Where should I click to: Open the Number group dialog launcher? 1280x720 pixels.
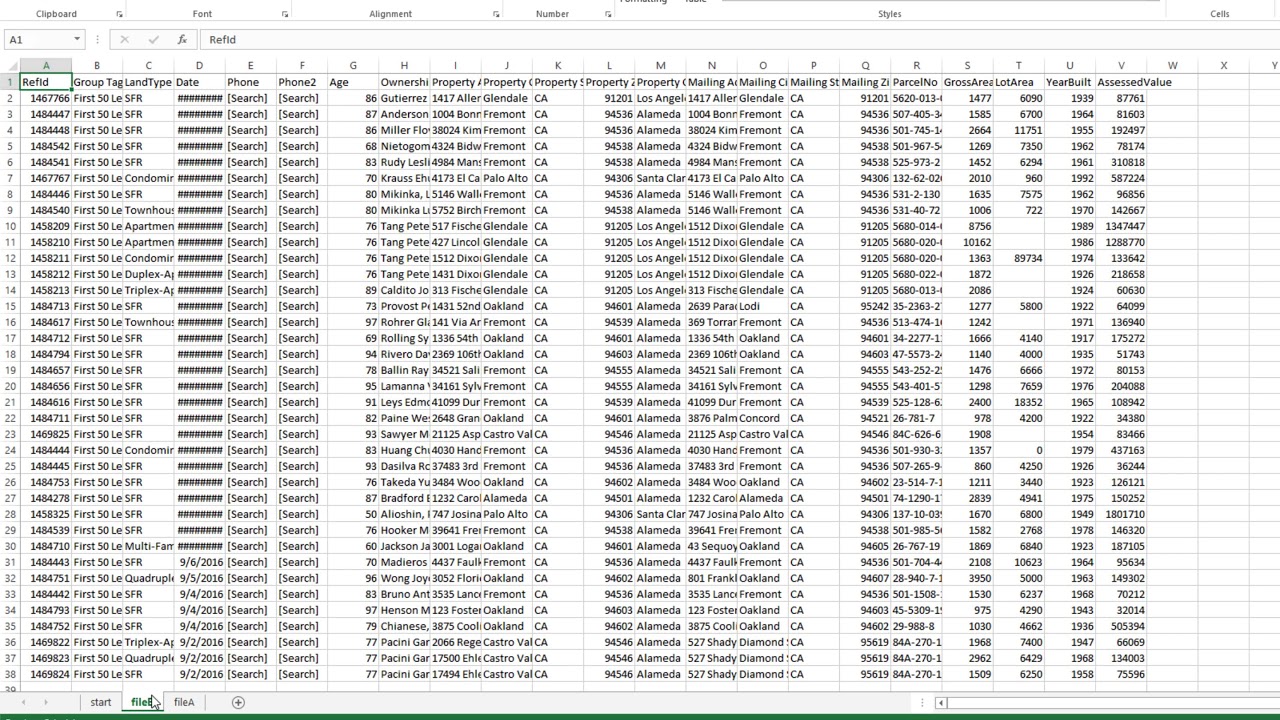point(608,14)
